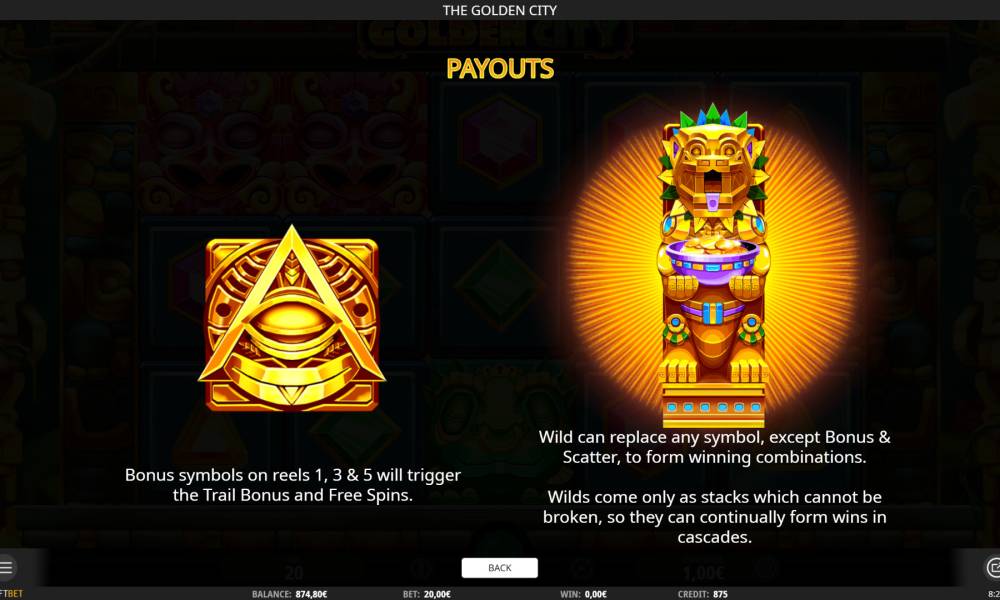
Task: Click the yellow PAYOUTS heading
Action: click(x=500, y=69)
